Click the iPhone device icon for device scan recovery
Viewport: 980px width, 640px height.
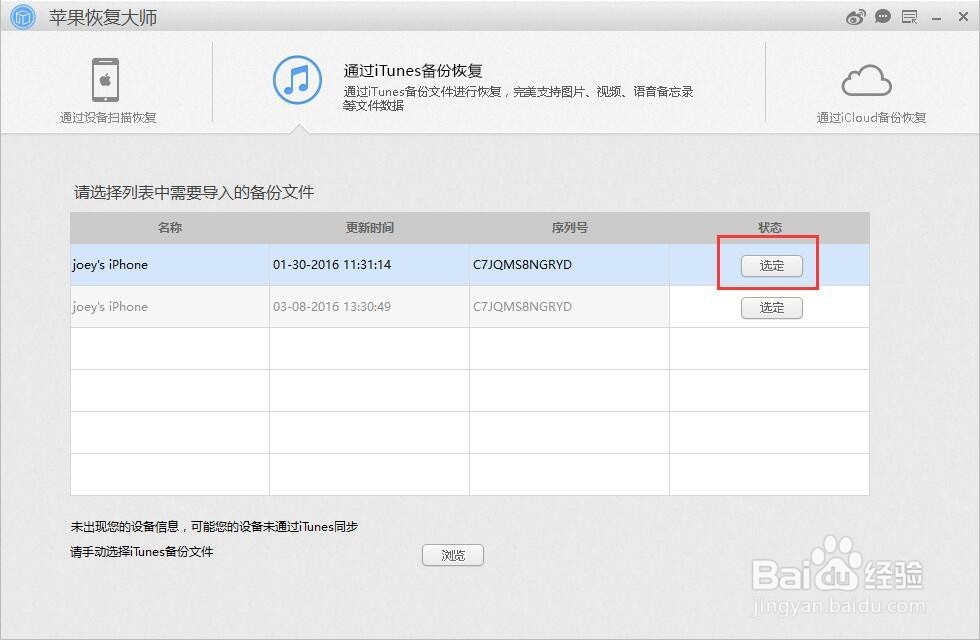tap(106, 80)
